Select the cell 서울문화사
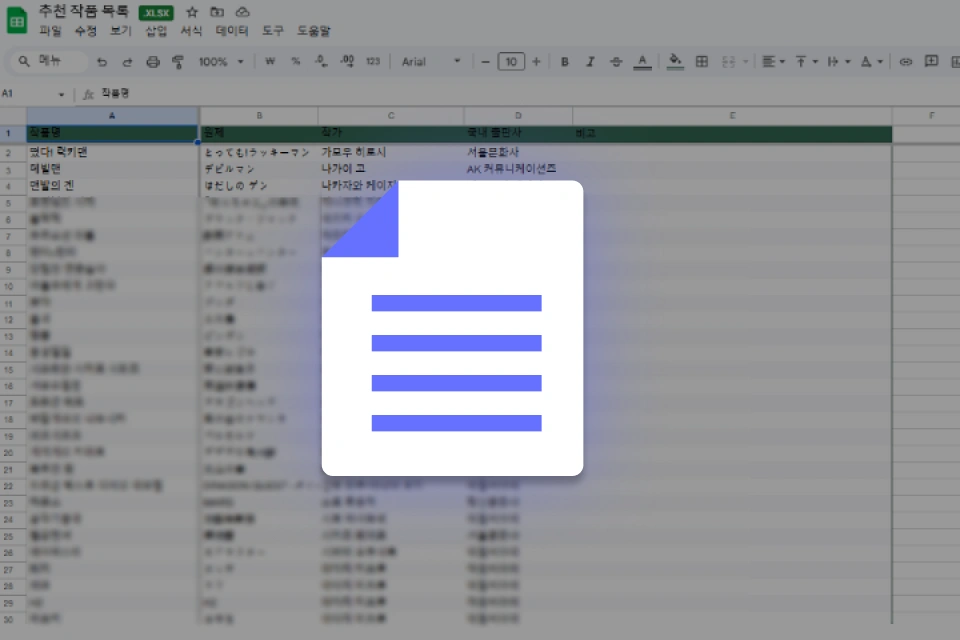This screenshot has height=640, width=960. [518, 152]
